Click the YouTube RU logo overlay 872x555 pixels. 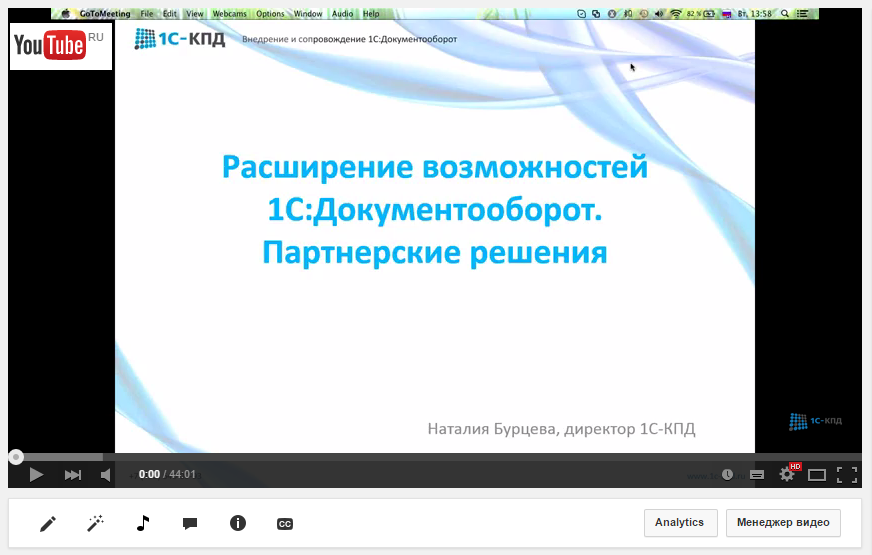61,46
